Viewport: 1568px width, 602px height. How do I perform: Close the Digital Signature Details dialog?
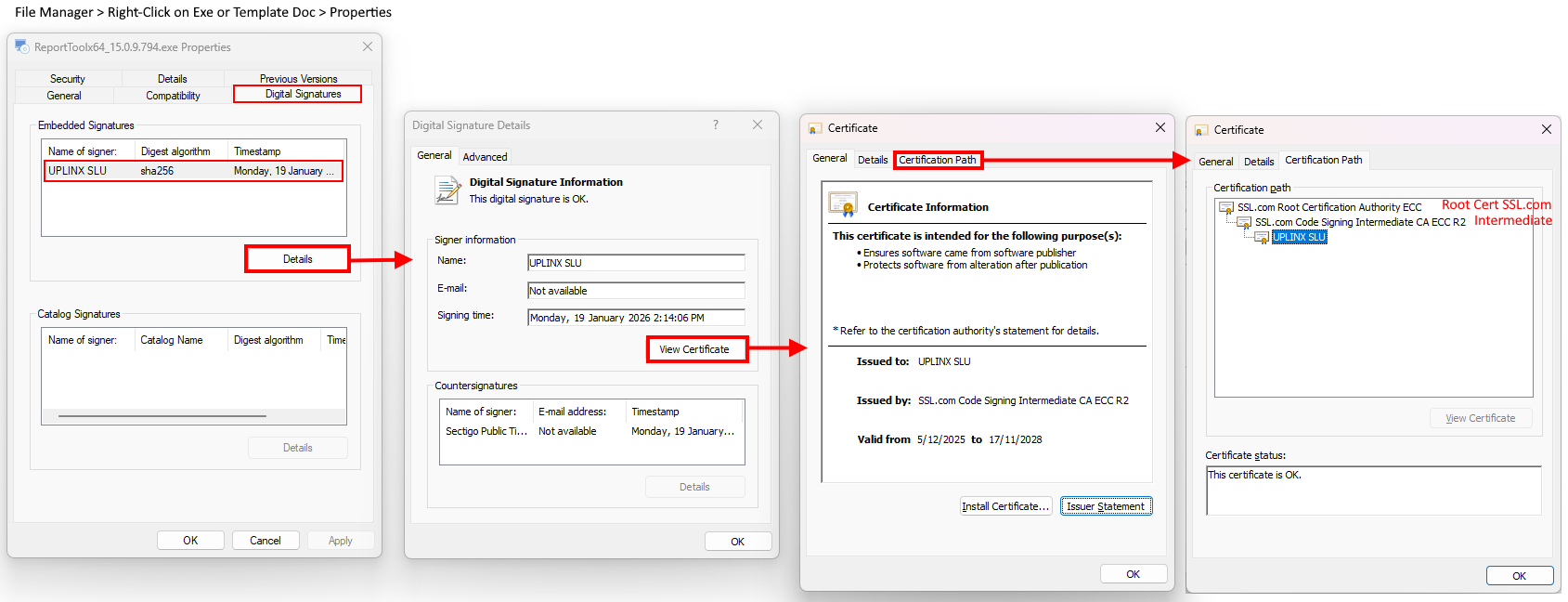click(x=758, y=124)
